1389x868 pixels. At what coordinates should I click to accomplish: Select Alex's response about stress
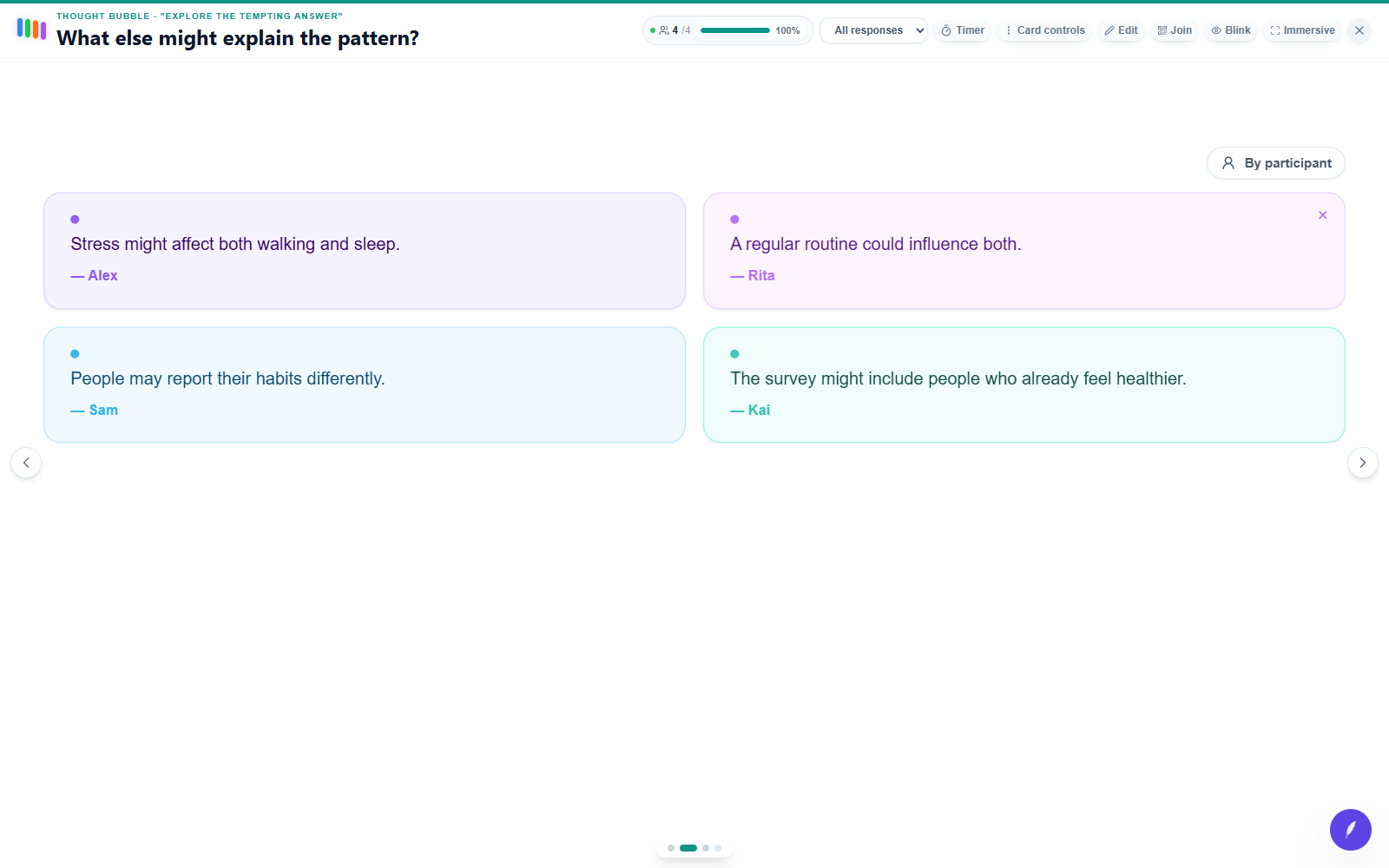tap(365, 251)
